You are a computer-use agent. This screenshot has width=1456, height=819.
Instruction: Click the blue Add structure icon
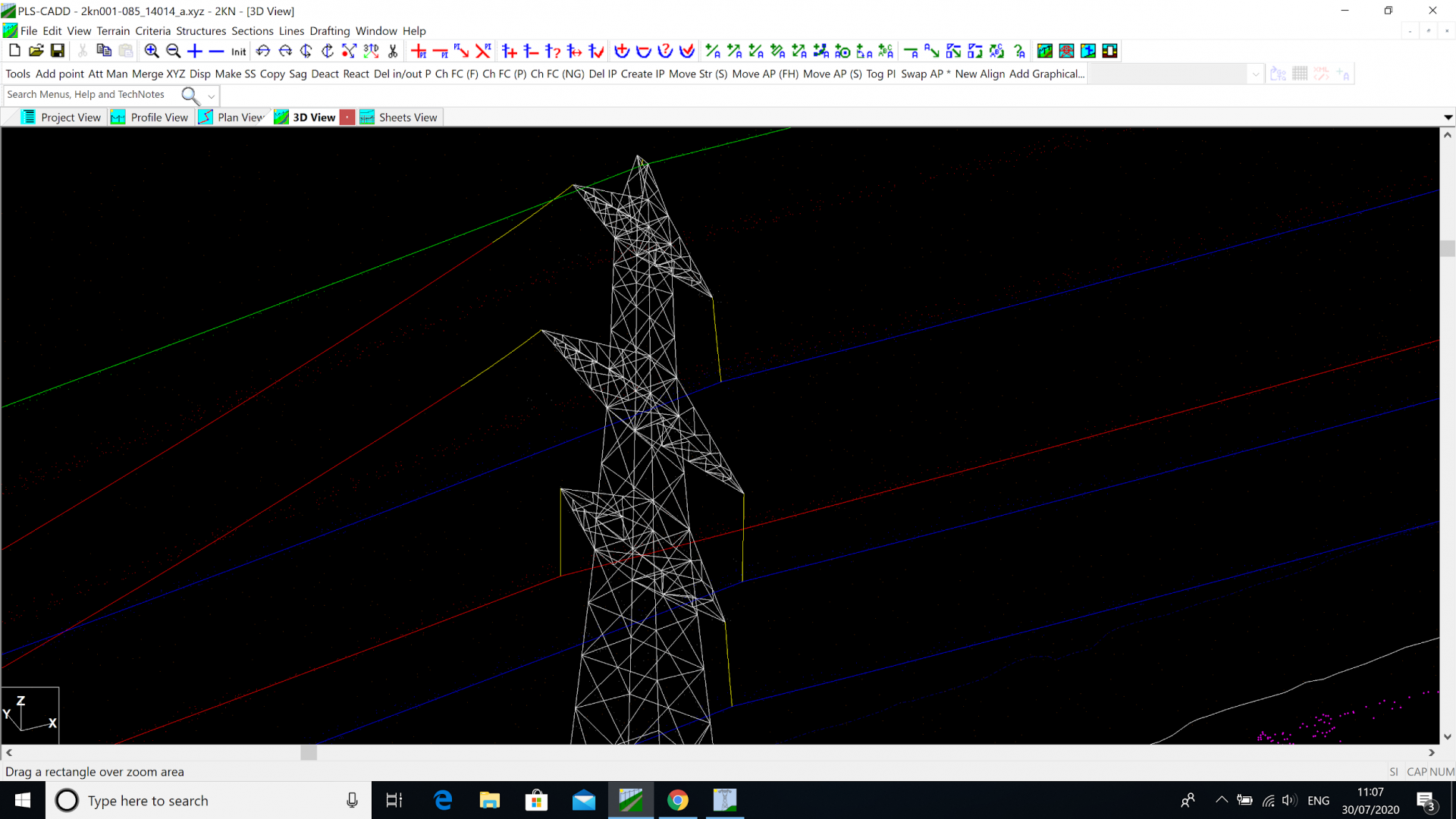[510, 51]
